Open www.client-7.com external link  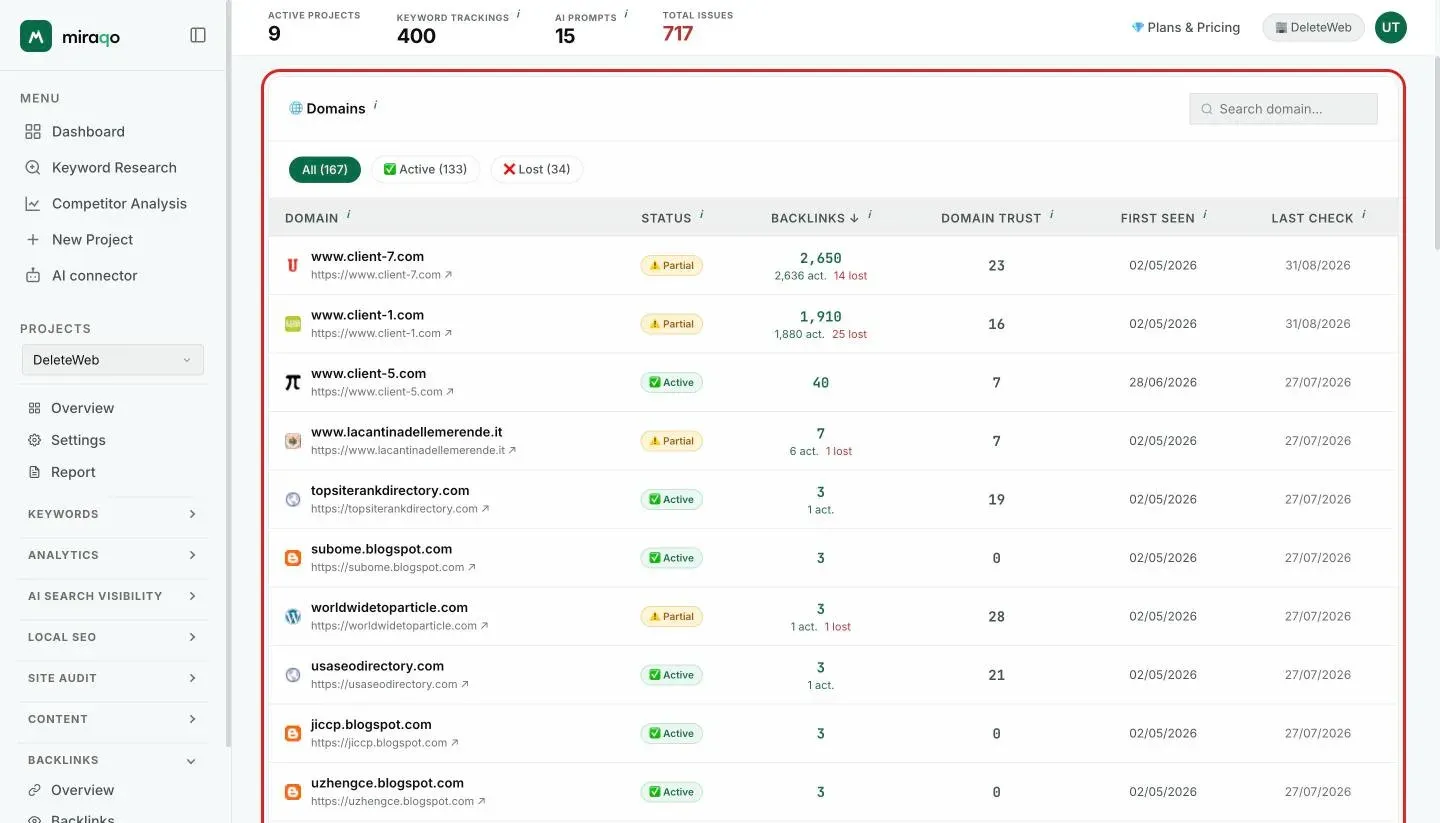coord(381,275)
